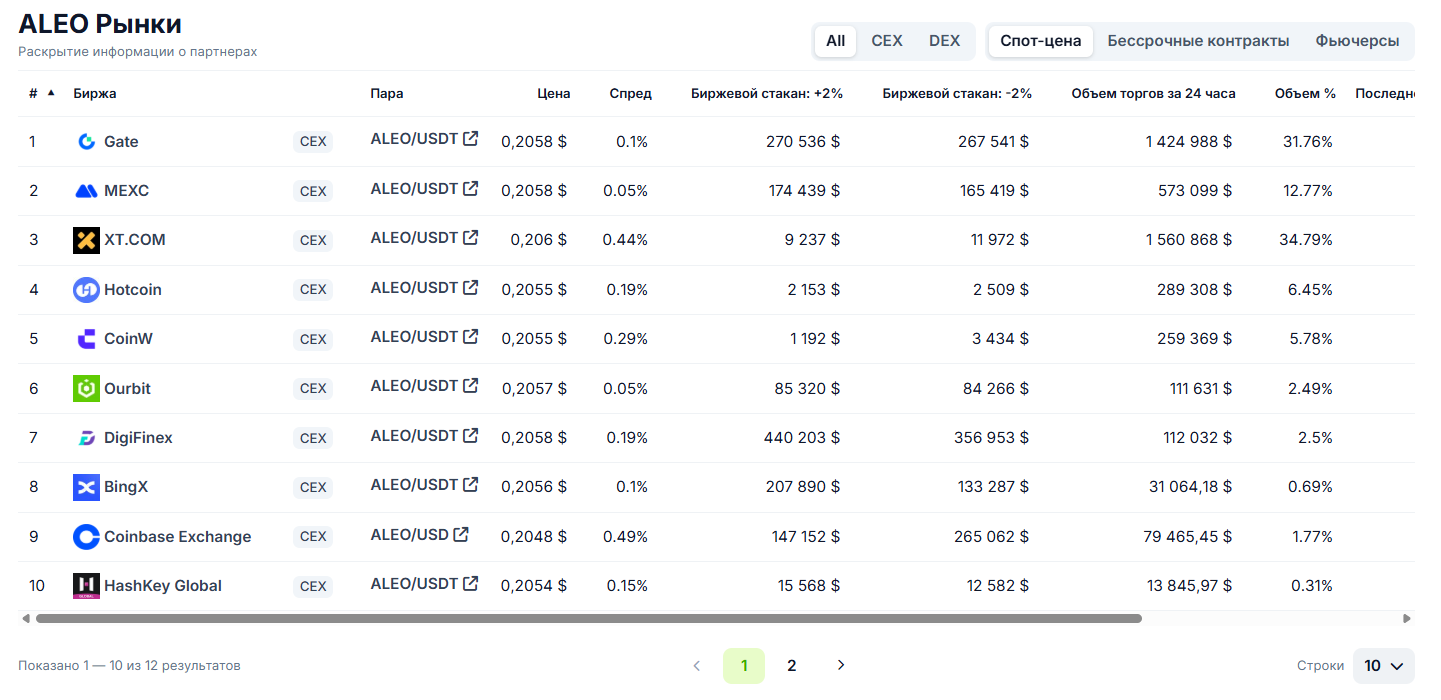Open external link icon in DigiFinex row
The width and height of the screenshot is (1441, 700).
(470, 435)
